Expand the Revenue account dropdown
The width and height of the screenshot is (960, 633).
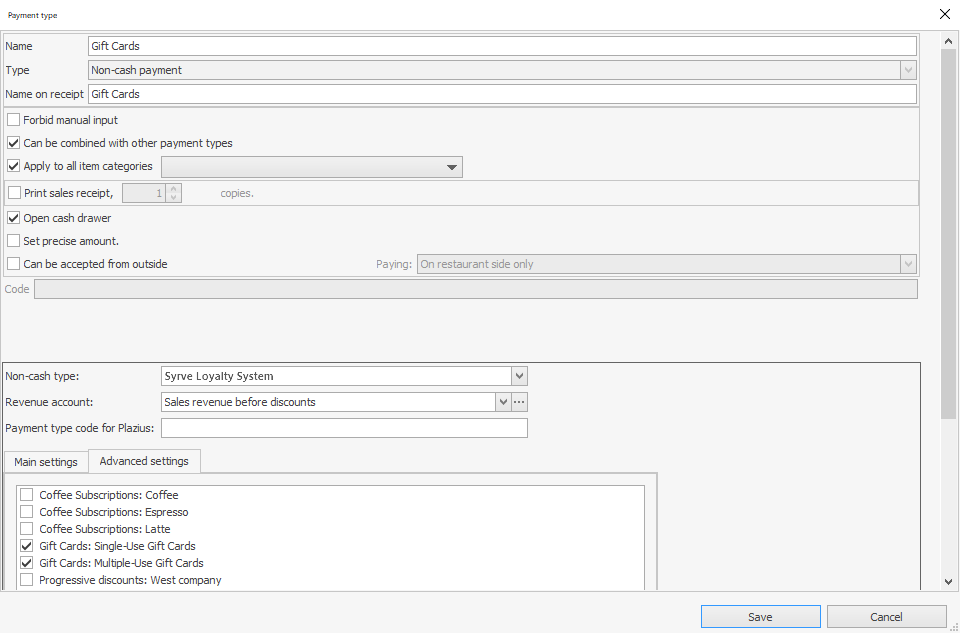coord(503,402)
